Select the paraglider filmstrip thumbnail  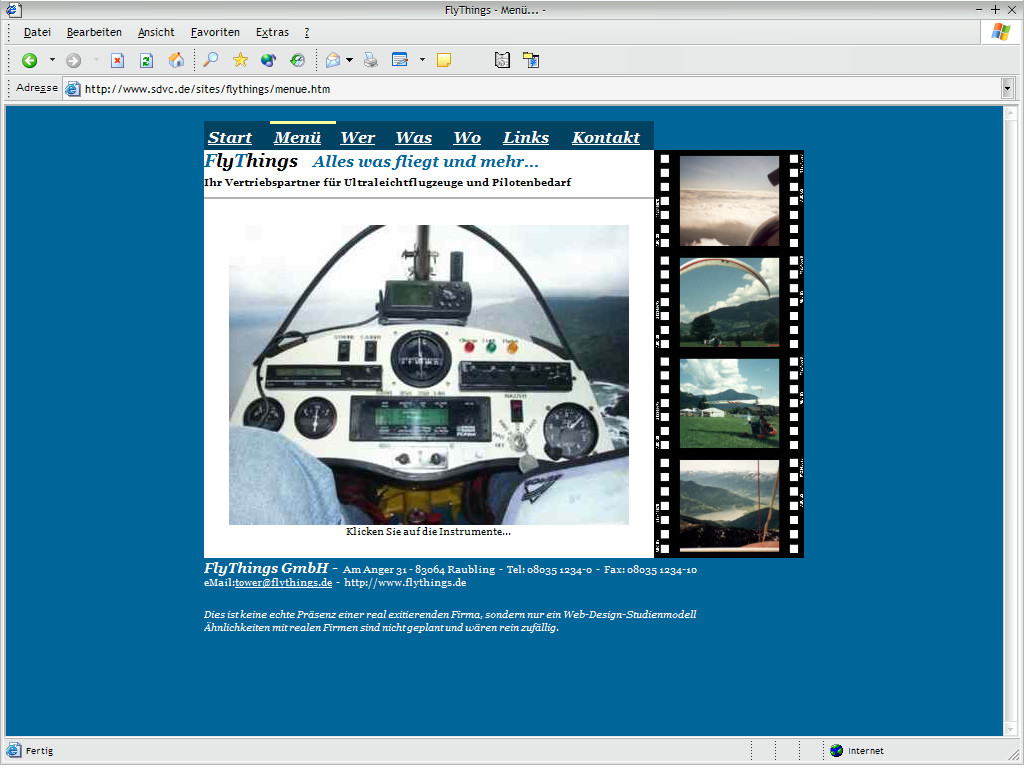pos(729,302)
